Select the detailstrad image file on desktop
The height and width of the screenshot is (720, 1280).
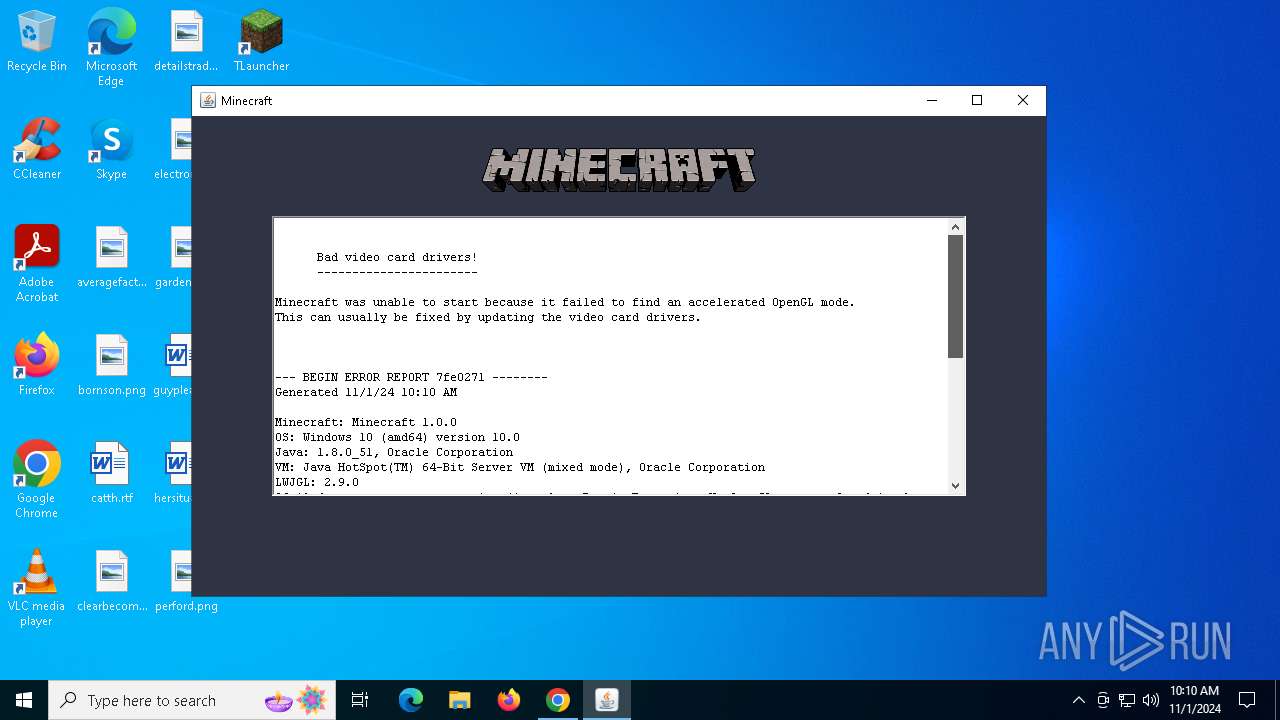pyautogui.click(x=186, y=41)
